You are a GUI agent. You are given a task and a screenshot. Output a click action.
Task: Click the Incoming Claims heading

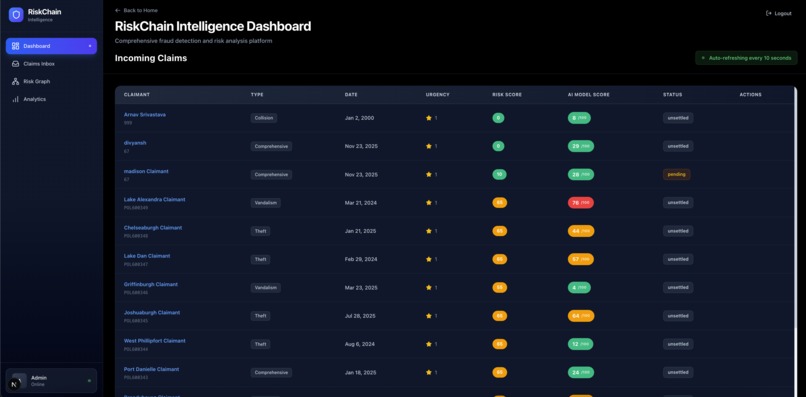151,58
